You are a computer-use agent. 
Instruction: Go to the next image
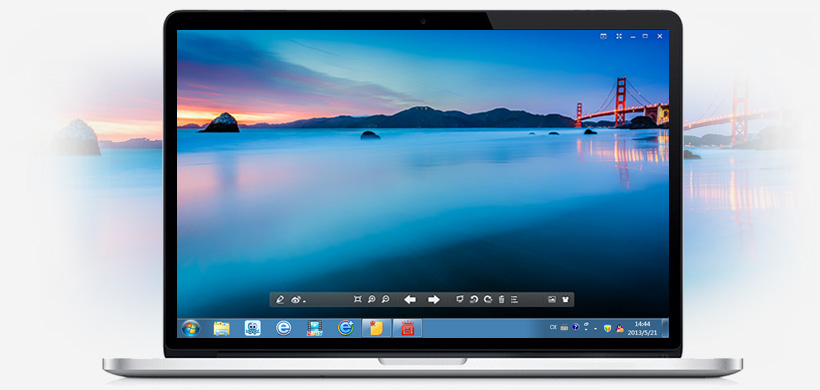[434, 300]
